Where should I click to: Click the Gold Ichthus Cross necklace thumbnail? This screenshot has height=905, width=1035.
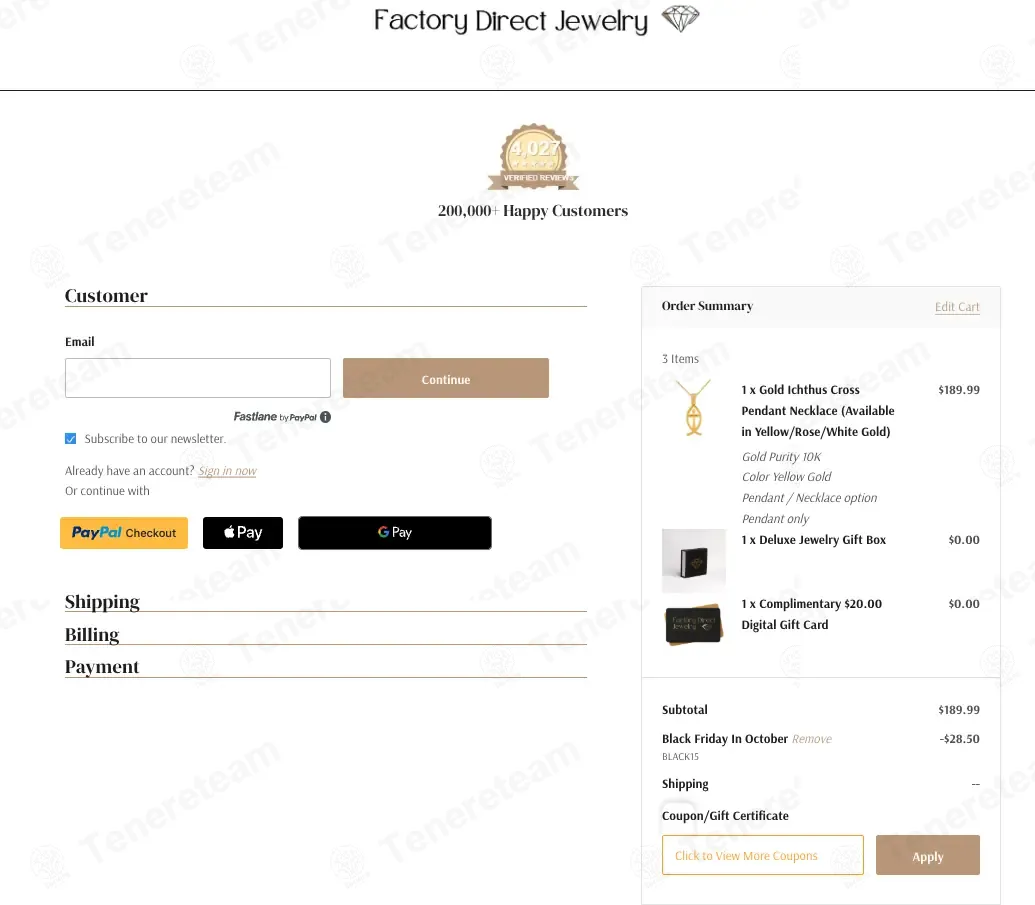693,408
